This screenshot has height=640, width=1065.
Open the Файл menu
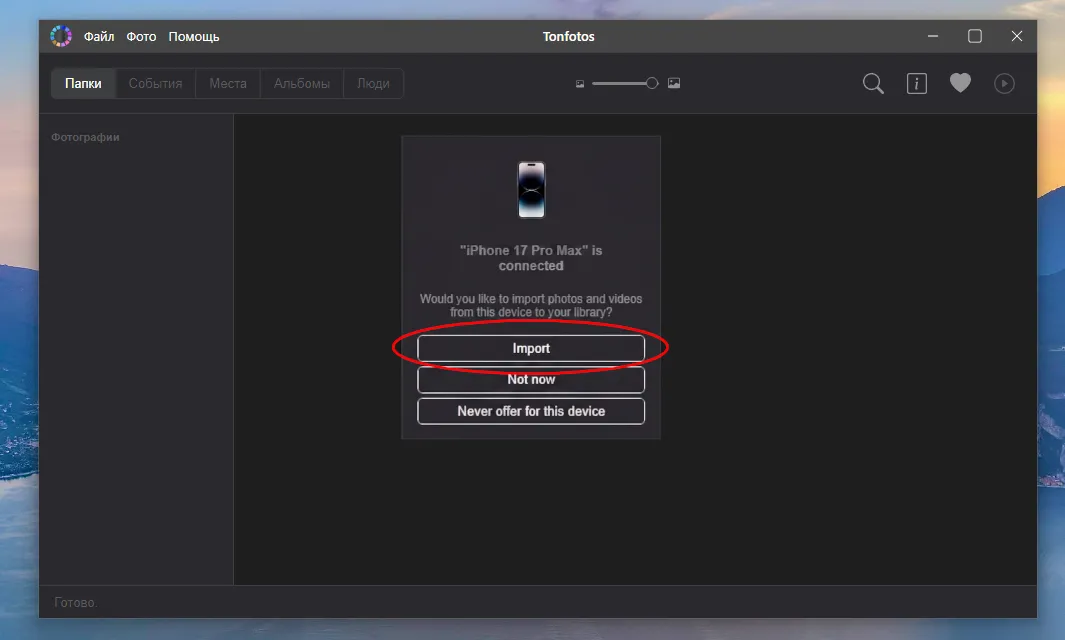(x=98, y=37)
